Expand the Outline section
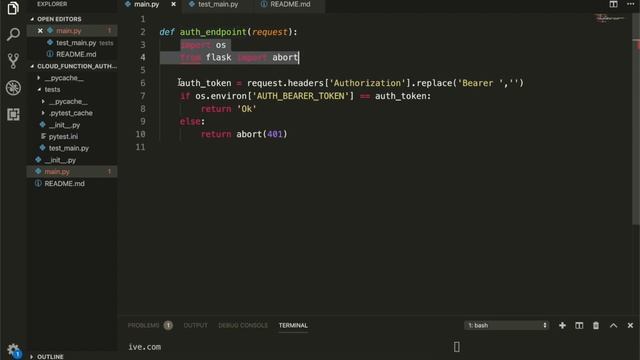 coord(50,356)
